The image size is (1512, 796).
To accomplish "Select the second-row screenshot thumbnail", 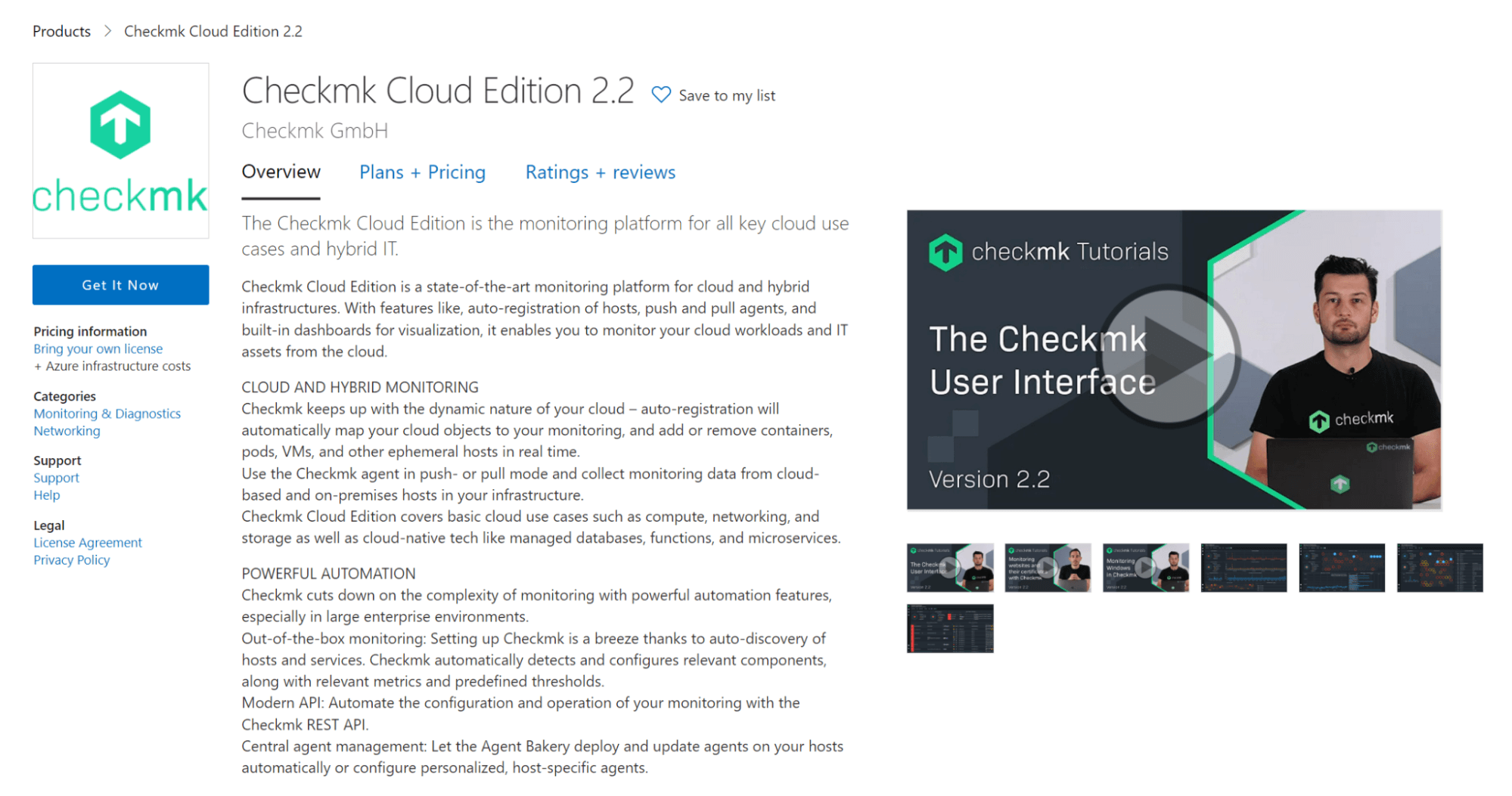I will point(950,628).
